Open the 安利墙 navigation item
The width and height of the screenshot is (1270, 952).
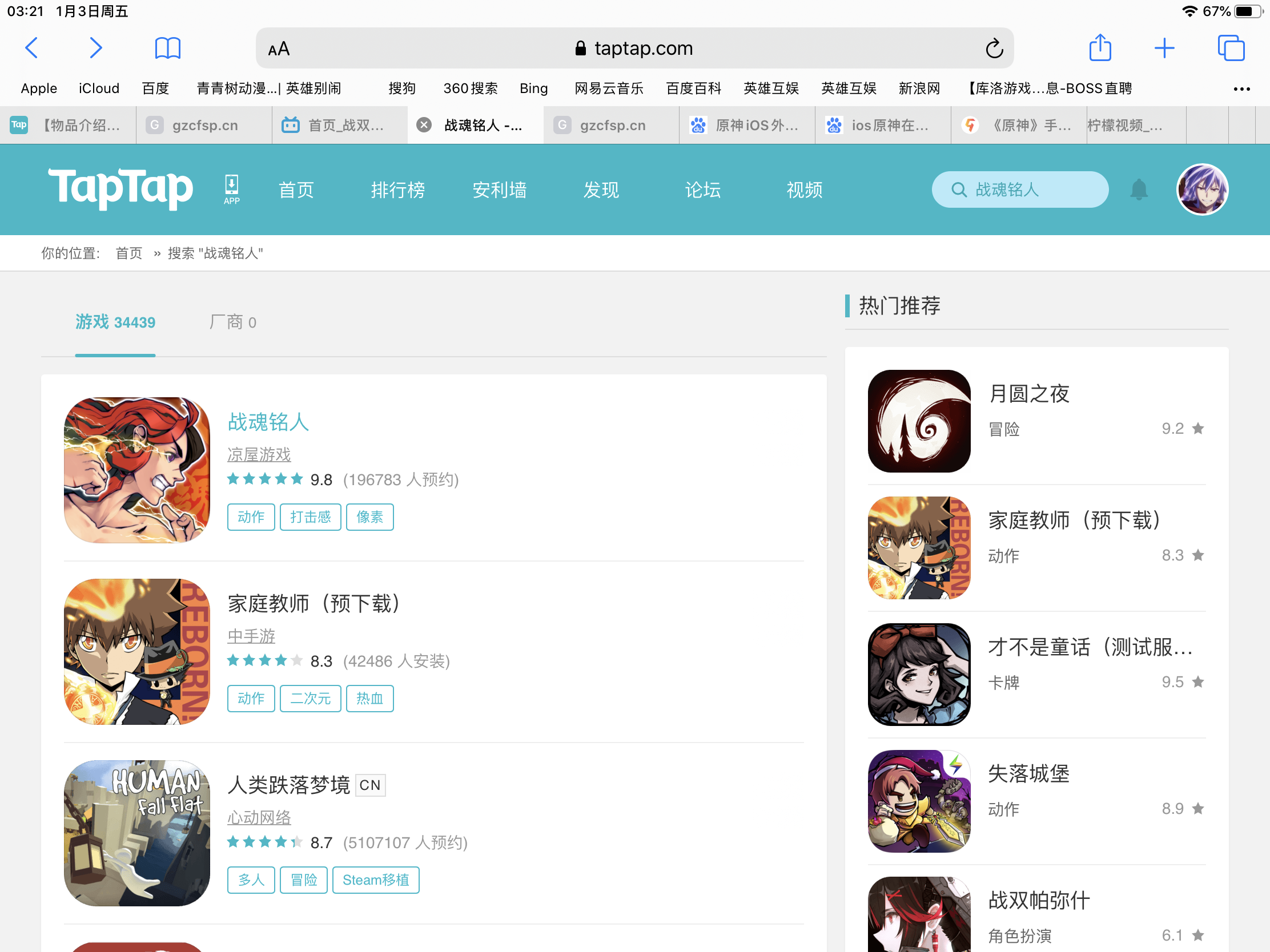pos(500,190)
